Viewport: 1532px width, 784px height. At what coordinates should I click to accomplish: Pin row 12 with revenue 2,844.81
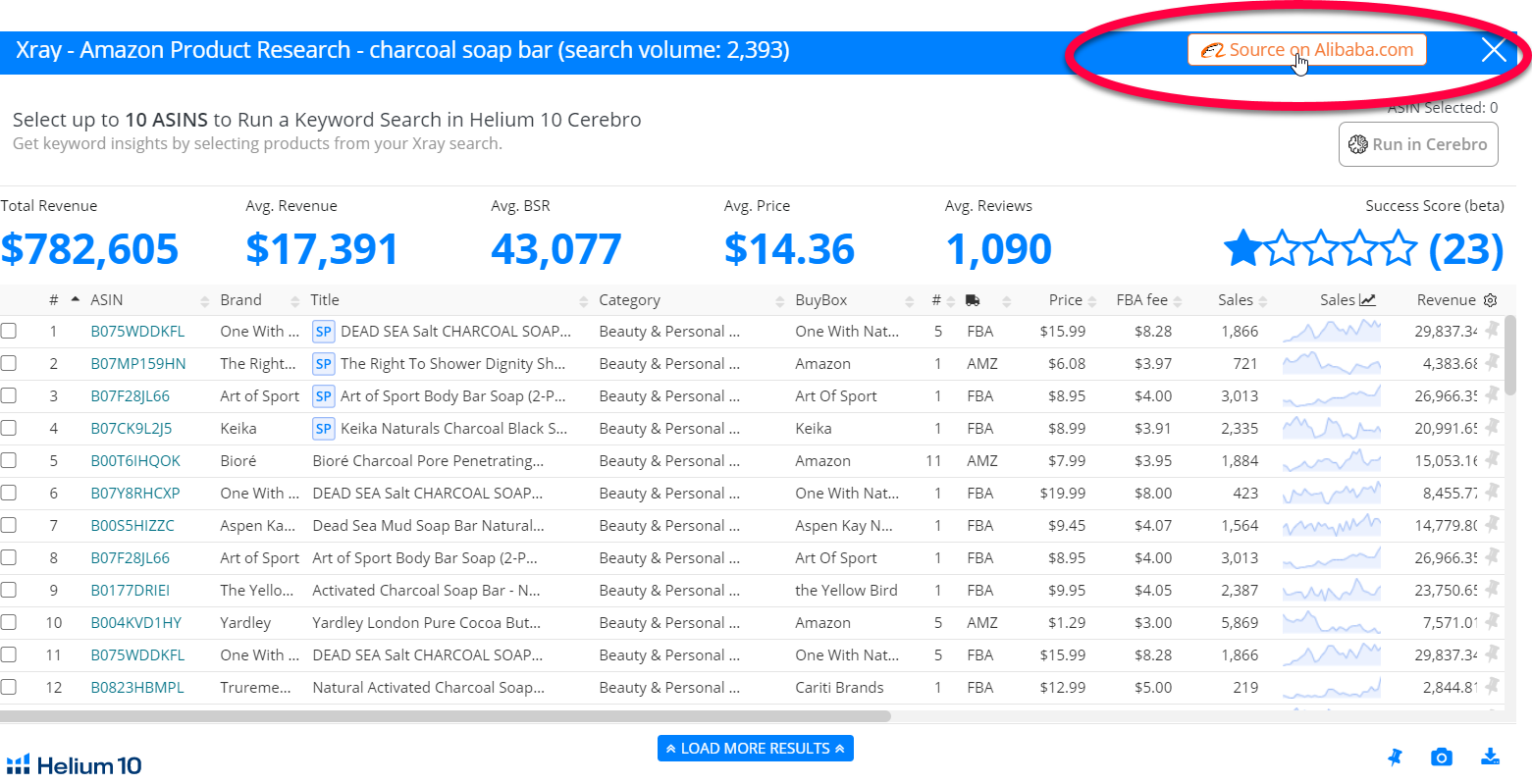pyautogui.click(x=1493, y=687)
